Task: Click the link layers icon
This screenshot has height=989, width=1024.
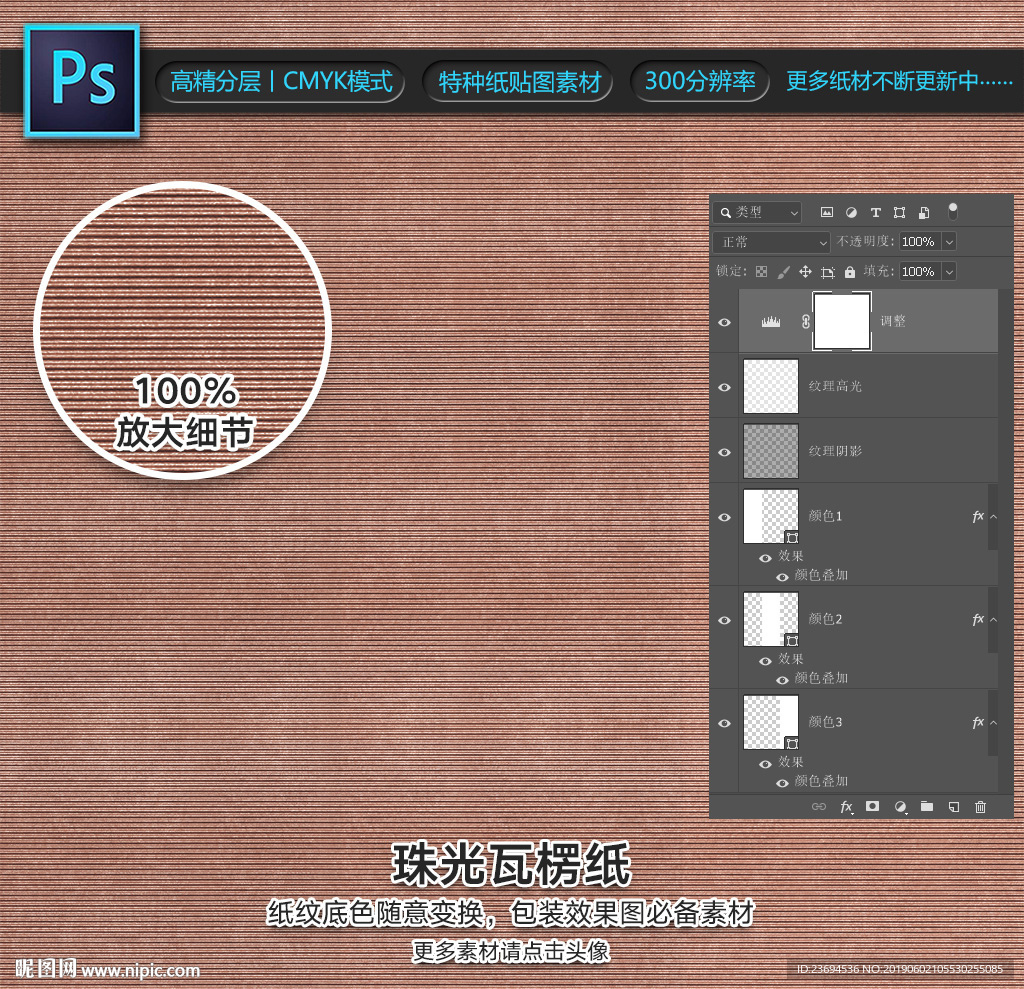Action: [x=819, y=807]
